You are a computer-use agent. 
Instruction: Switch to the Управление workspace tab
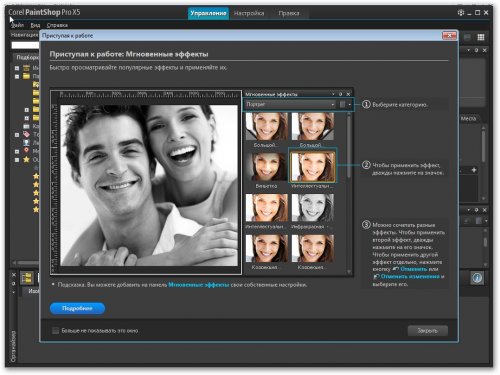208,13
